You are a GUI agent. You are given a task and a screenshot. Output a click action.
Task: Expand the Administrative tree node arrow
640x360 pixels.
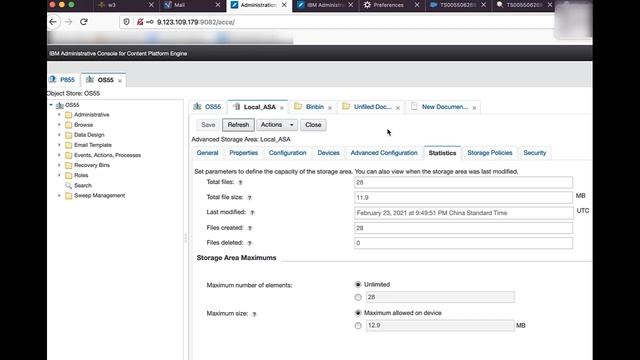coord(59,115)
